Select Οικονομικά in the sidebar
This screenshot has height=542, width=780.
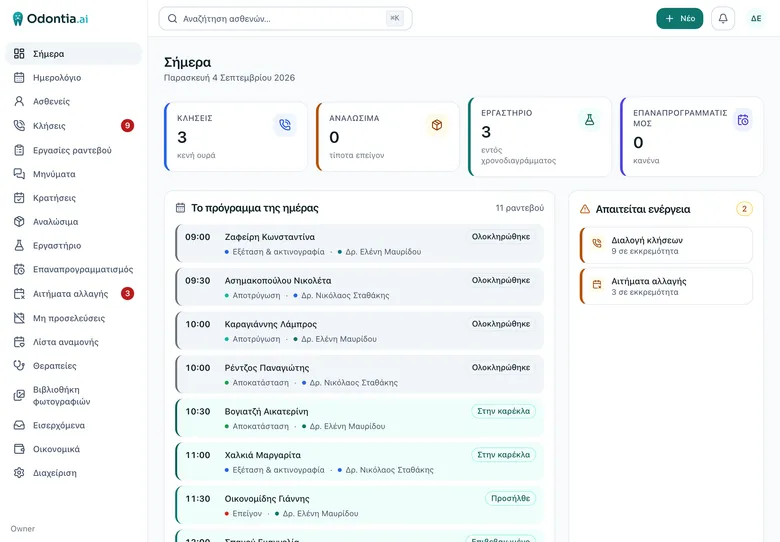pos(74,450)
